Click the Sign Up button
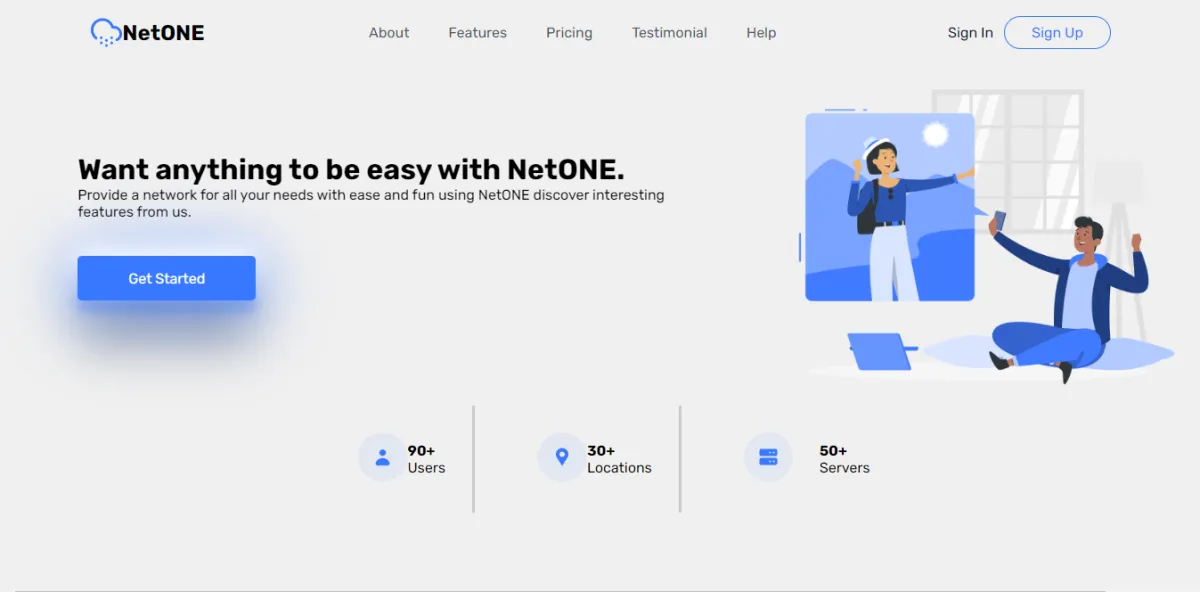The image size is (1200, 592). (1057, 32)
